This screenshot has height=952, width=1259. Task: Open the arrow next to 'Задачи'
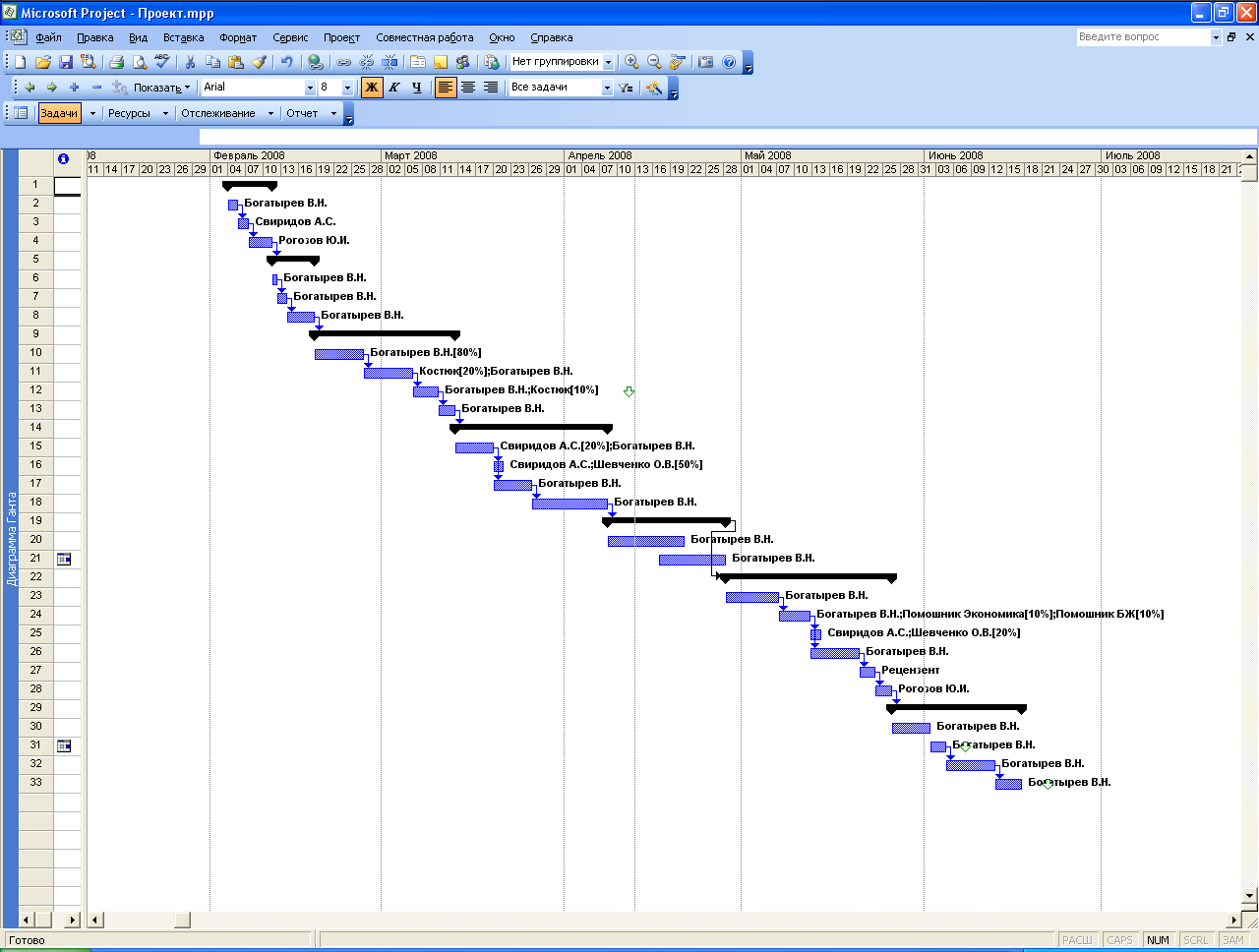coord(92,113)
